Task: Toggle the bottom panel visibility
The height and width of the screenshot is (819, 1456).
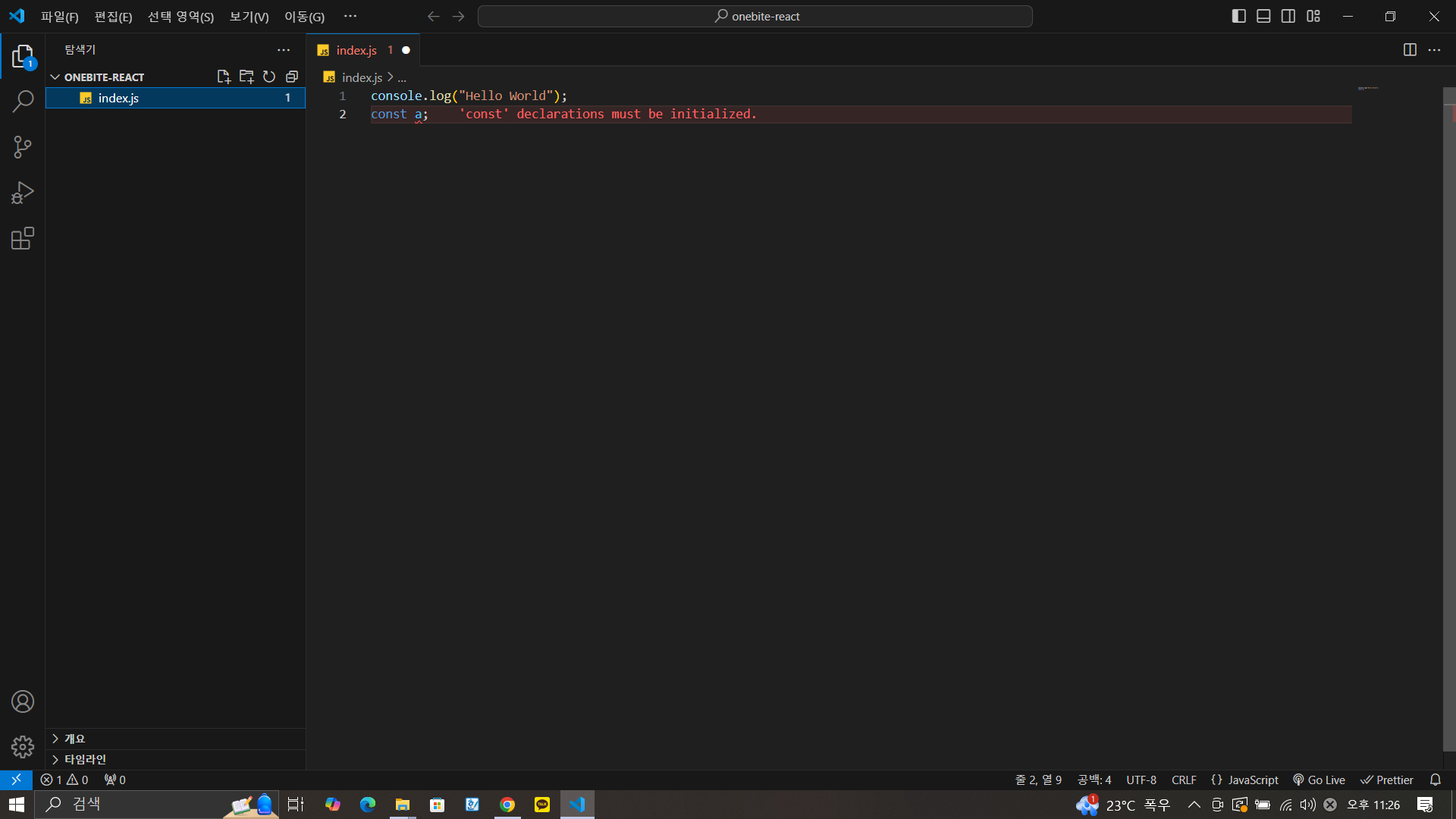Action: [1263, 16]
